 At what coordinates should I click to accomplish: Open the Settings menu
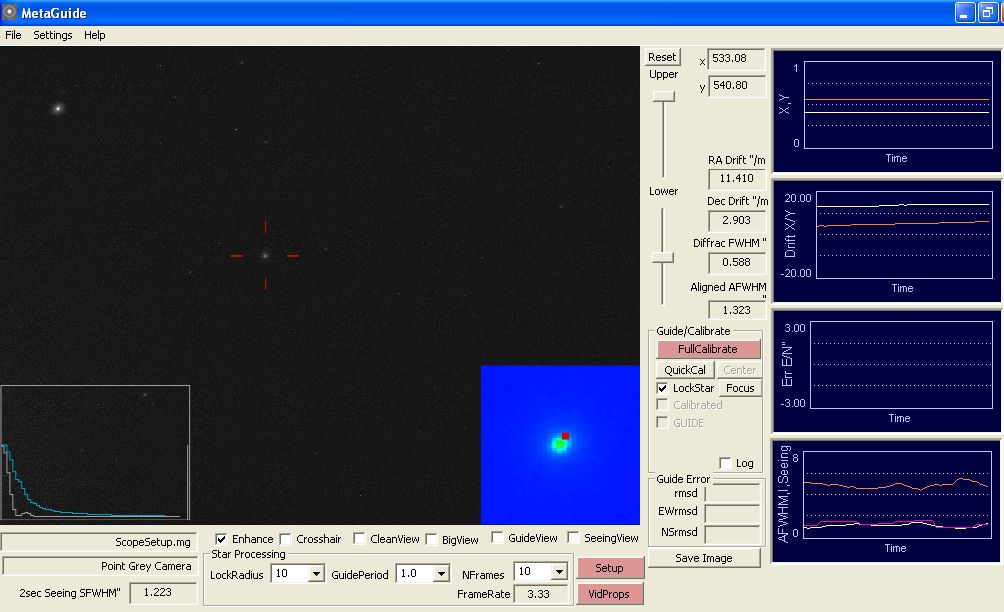[x=53, y=35]
